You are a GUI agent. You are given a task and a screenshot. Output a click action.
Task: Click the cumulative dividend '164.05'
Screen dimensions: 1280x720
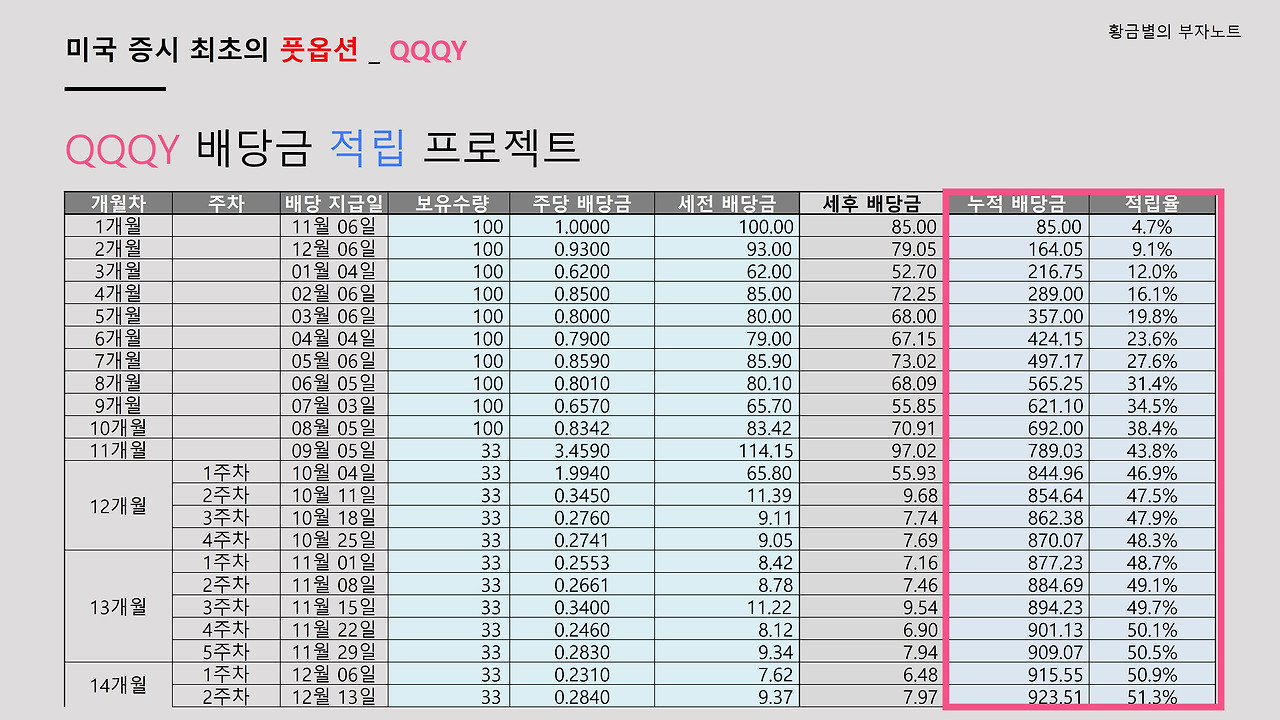tap(1055, 249)
